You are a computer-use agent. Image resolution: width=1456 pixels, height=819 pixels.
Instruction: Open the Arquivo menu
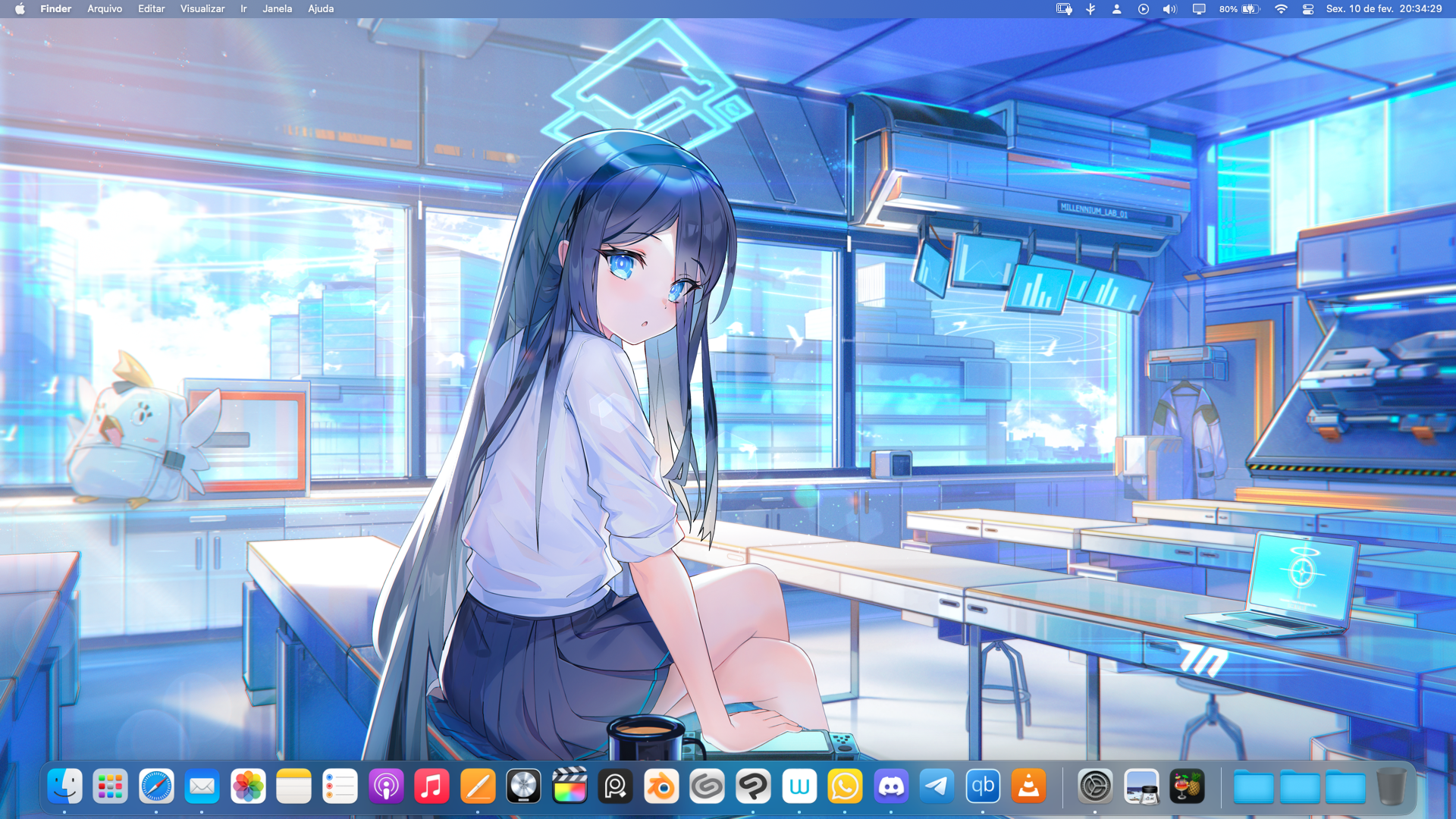pyautogui.click(x=105, y=9)
